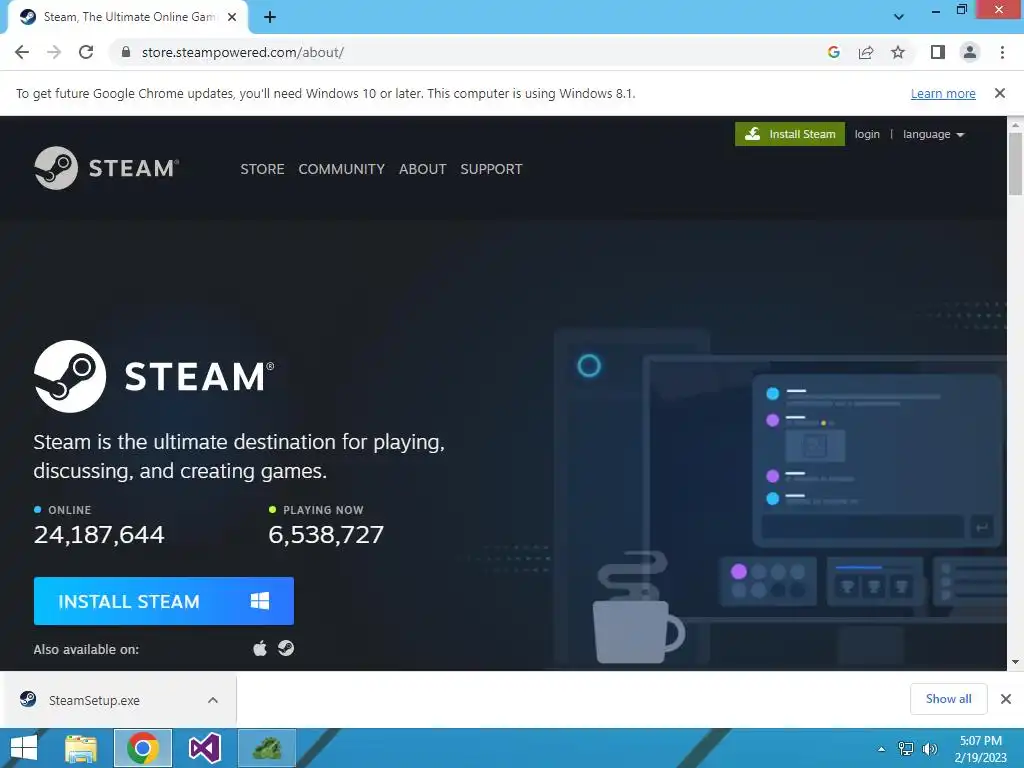The image size is (1024, 768).
Task: Expand the SteamSetup.exe download options chevron
Action: (213, 700)
